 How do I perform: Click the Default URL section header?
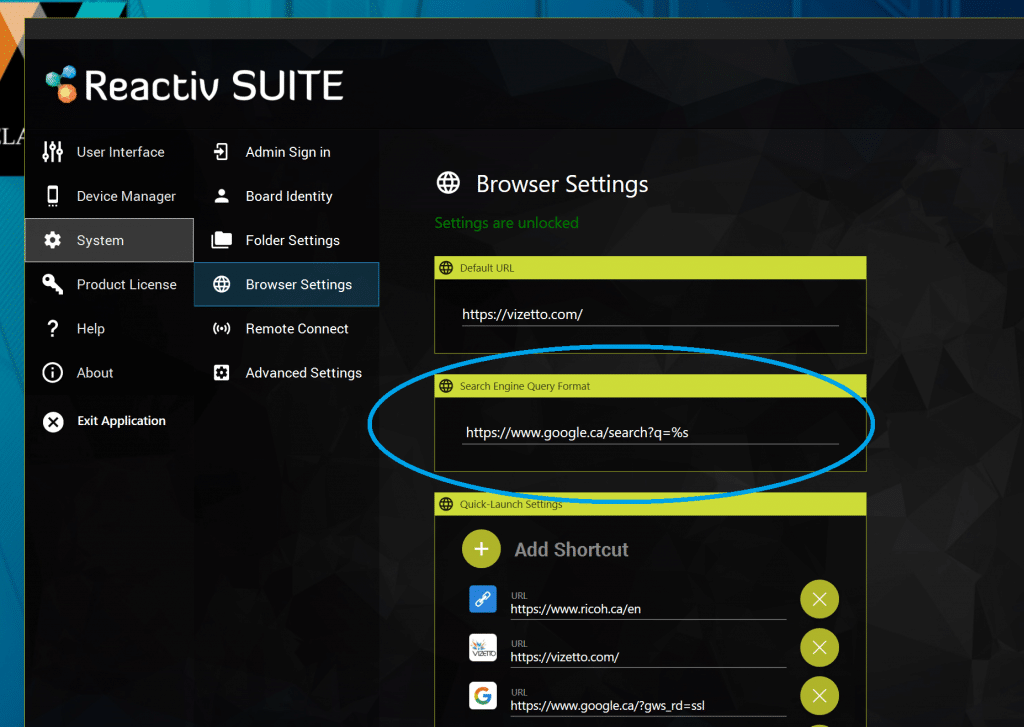(x=650, y=268)
